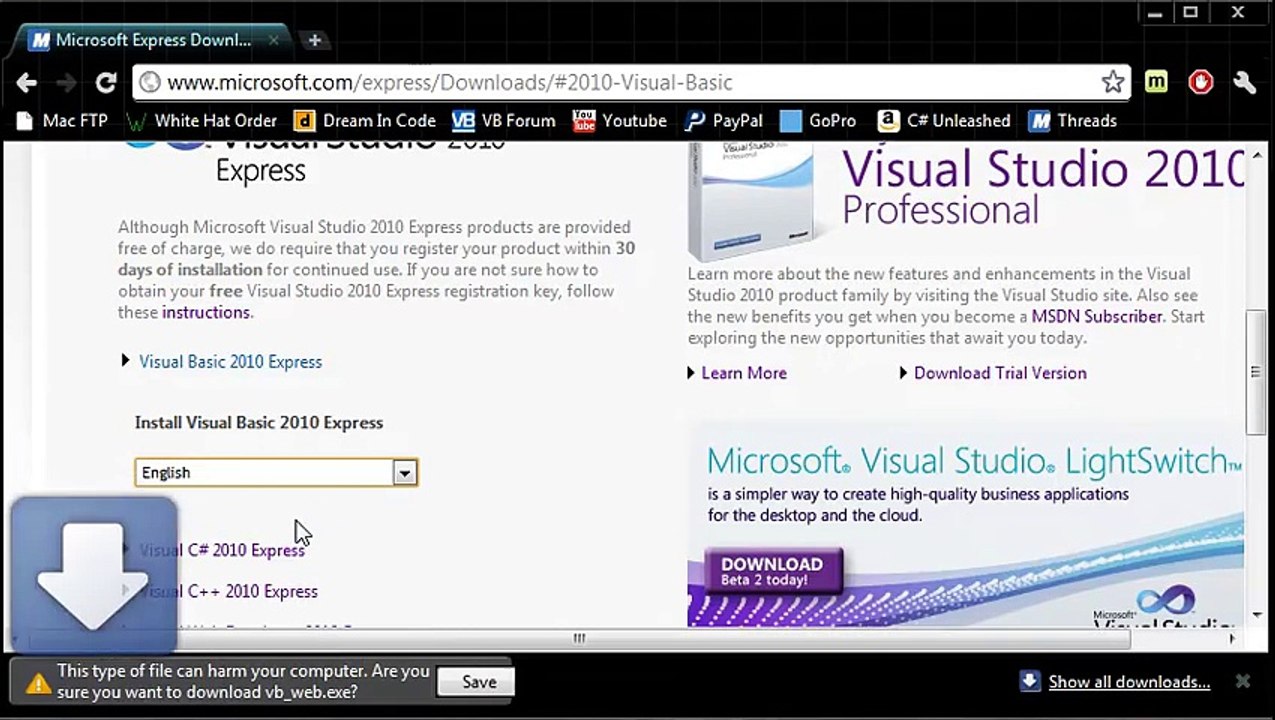Click the horizontal scrollbar right arrow
The image size is (1275, 720).
coord(1233,638)
